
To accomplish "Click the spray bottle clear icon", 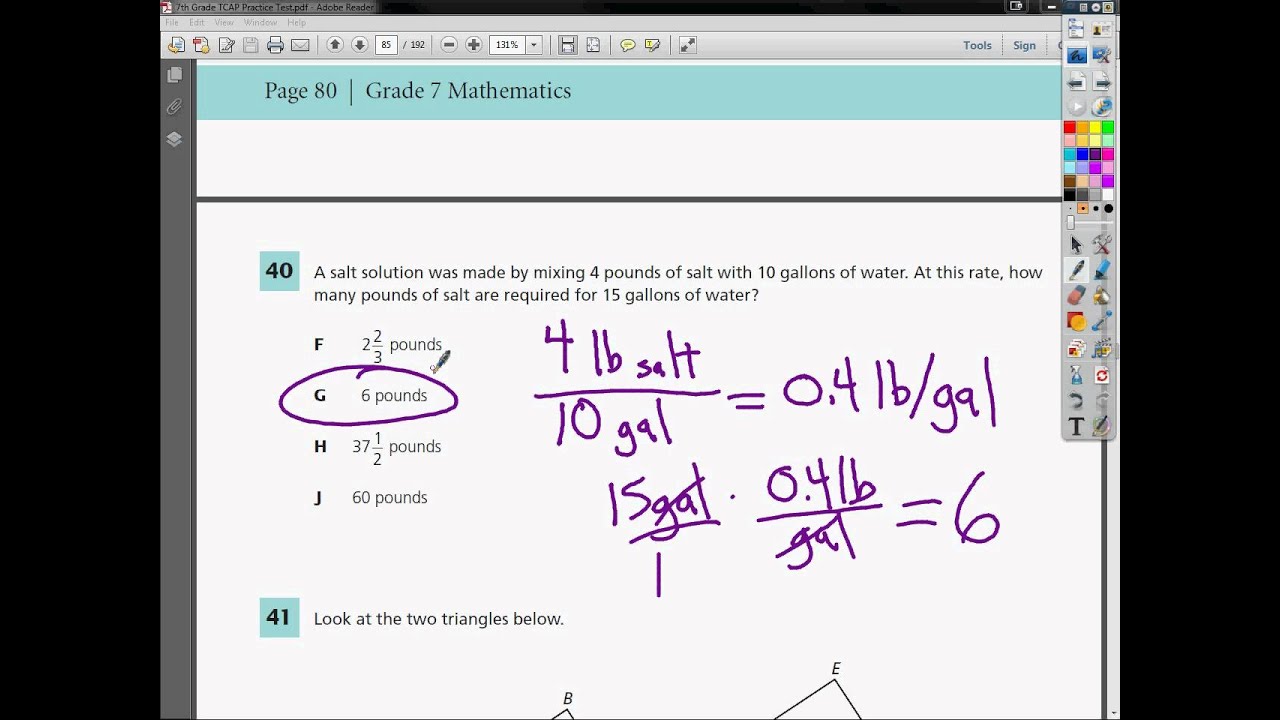I will coord(1076,375).
